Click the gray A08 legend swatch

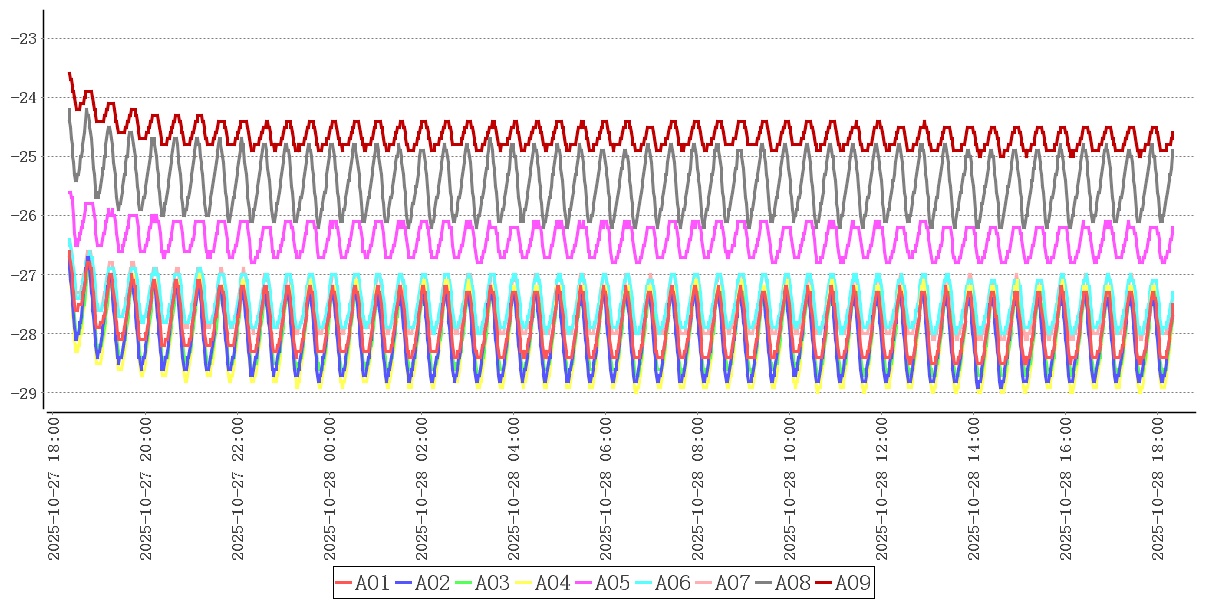(764, 583)
